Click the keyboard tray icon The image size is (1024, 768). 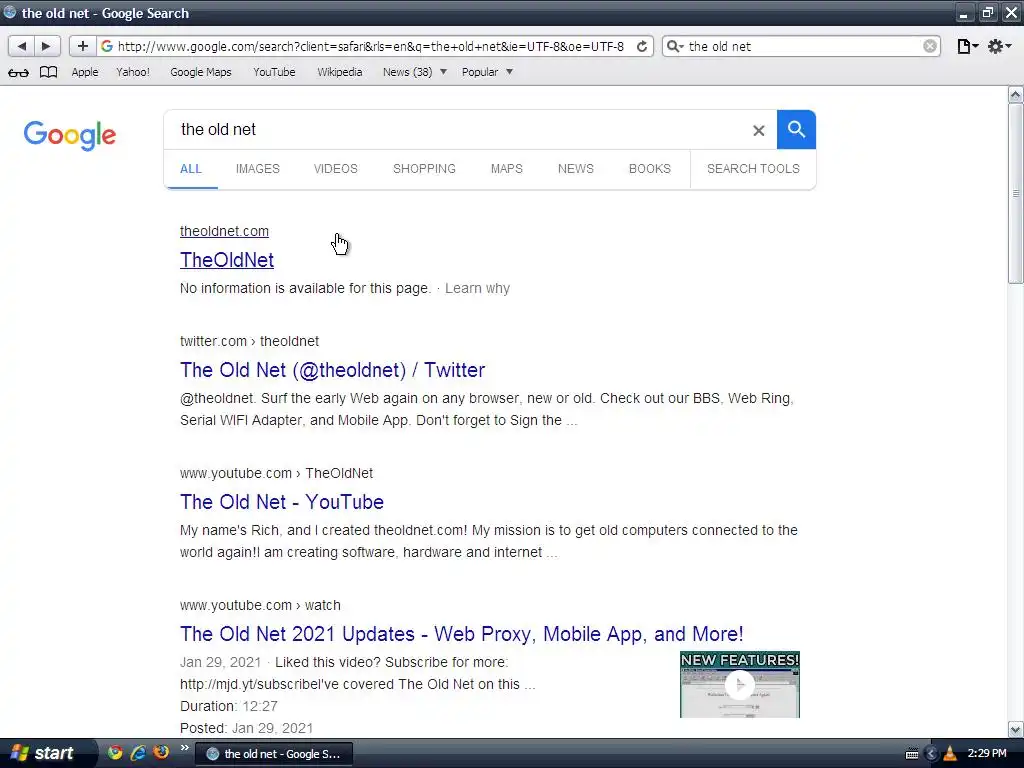[912, 754]
